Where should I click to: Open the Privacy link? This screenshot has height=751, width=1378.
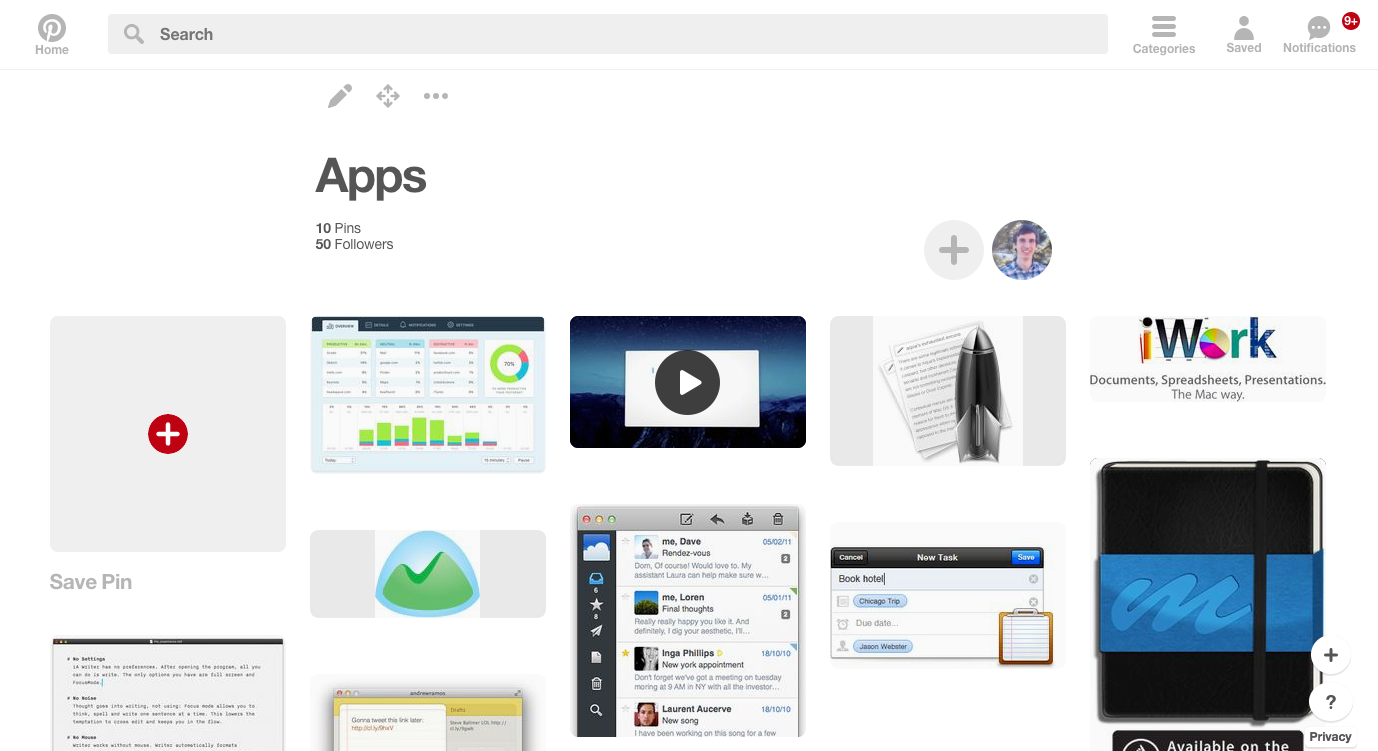1330,737
